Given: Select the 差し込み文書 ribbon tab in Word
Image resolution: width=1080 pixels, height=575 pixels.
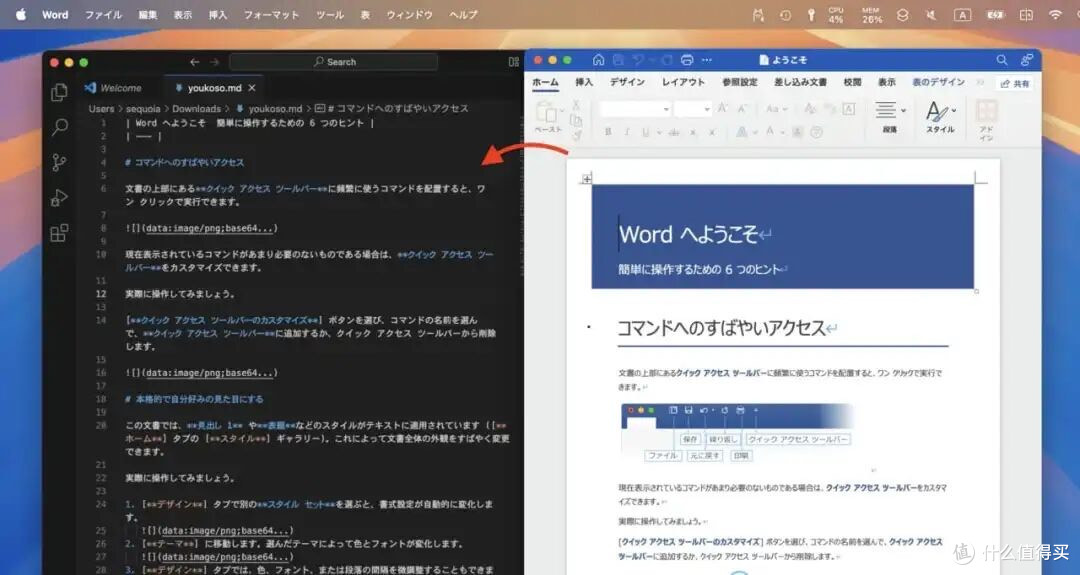Looking at the screenshot, I should click(x=800, y=82).
